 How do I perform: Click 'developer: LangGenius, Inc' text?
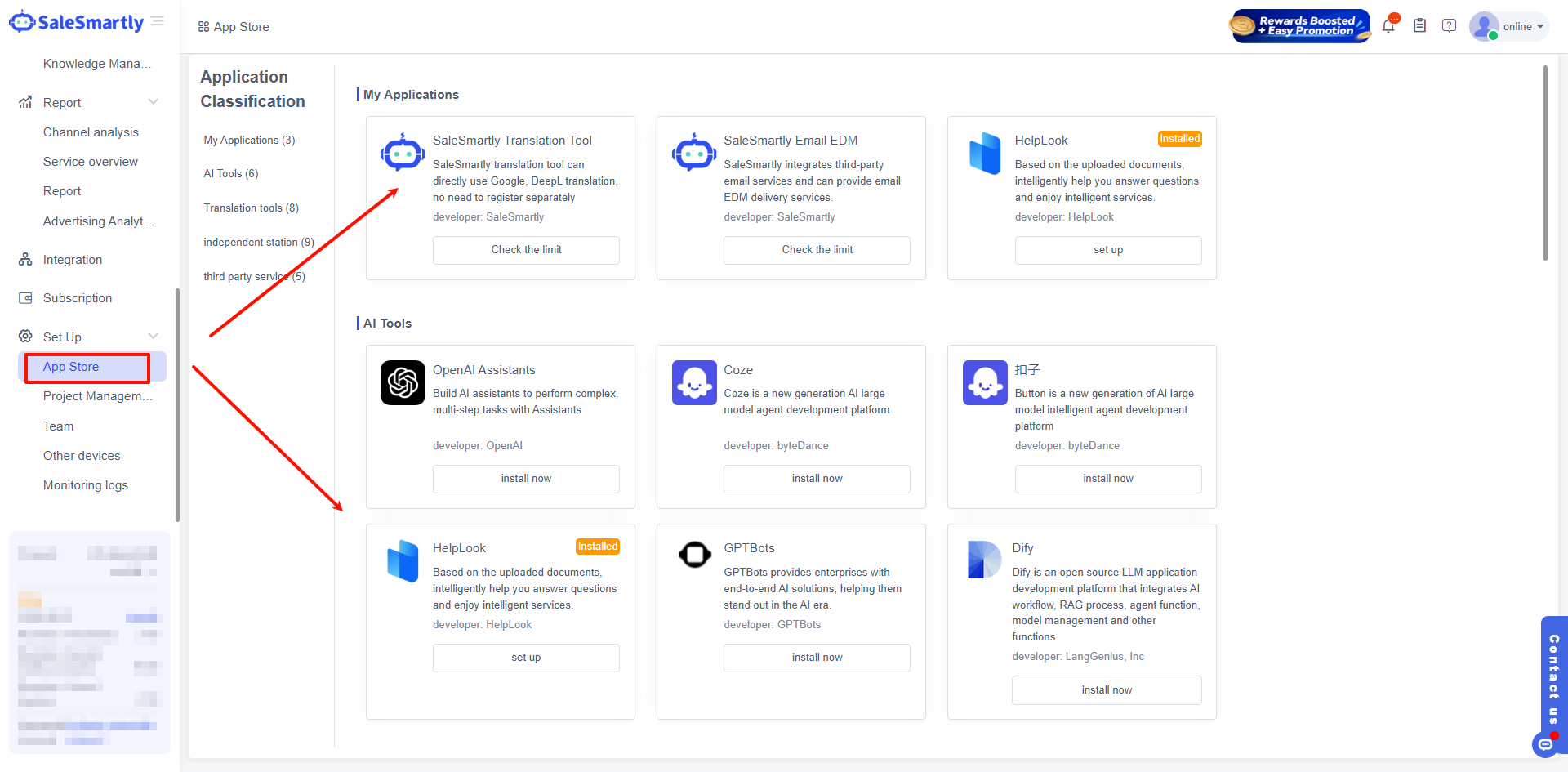1078,657
